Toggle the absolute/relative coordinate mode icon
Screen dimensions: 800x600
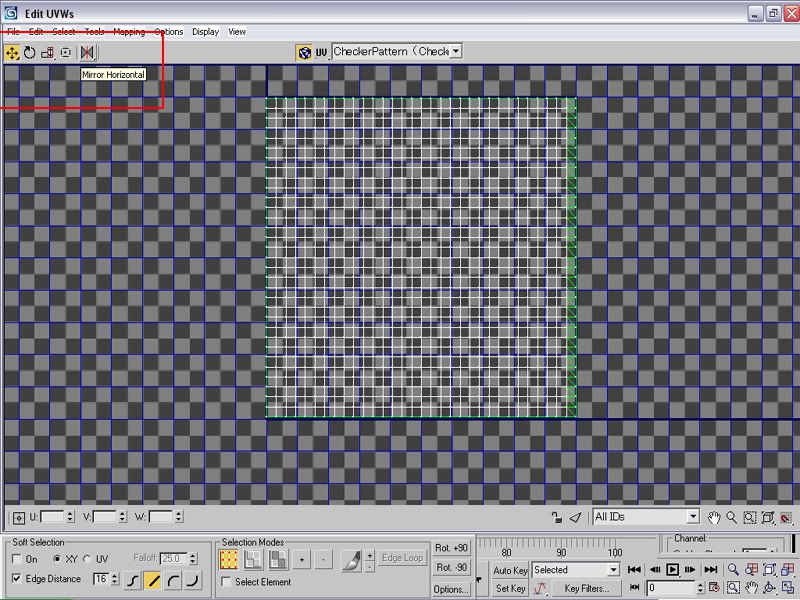click(19, 518)
